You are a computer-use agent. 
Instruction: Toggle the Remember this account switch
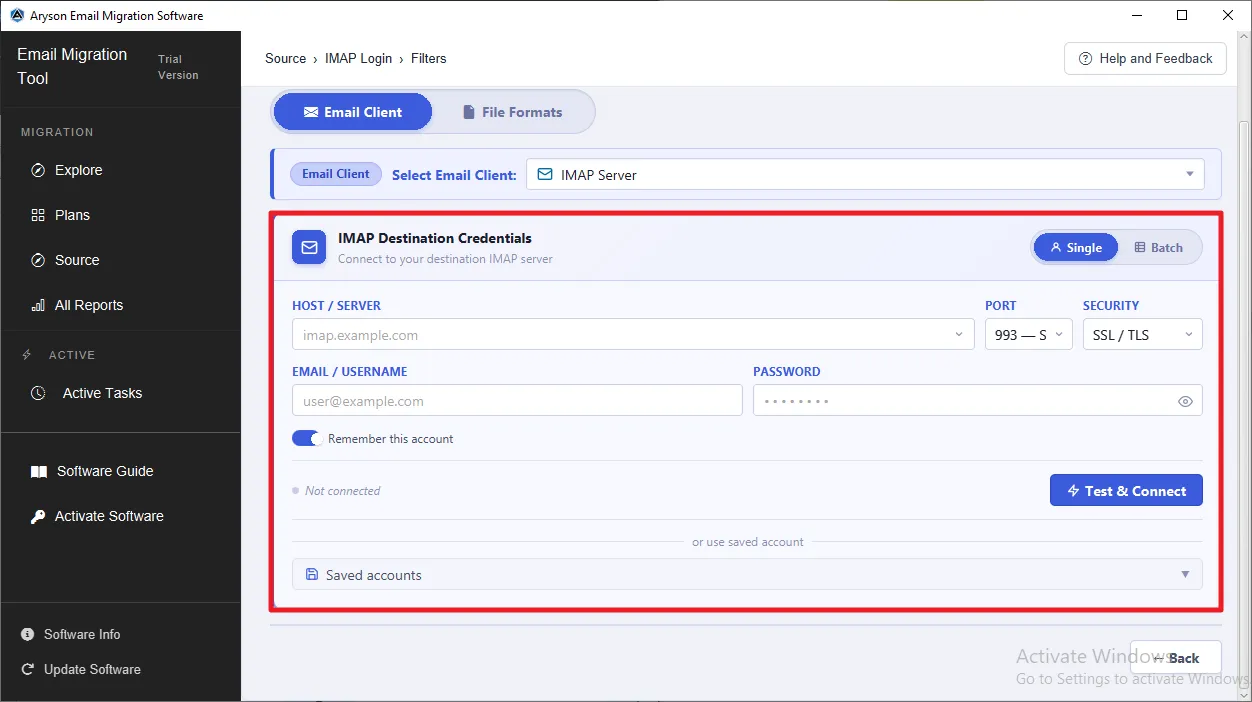306,439
